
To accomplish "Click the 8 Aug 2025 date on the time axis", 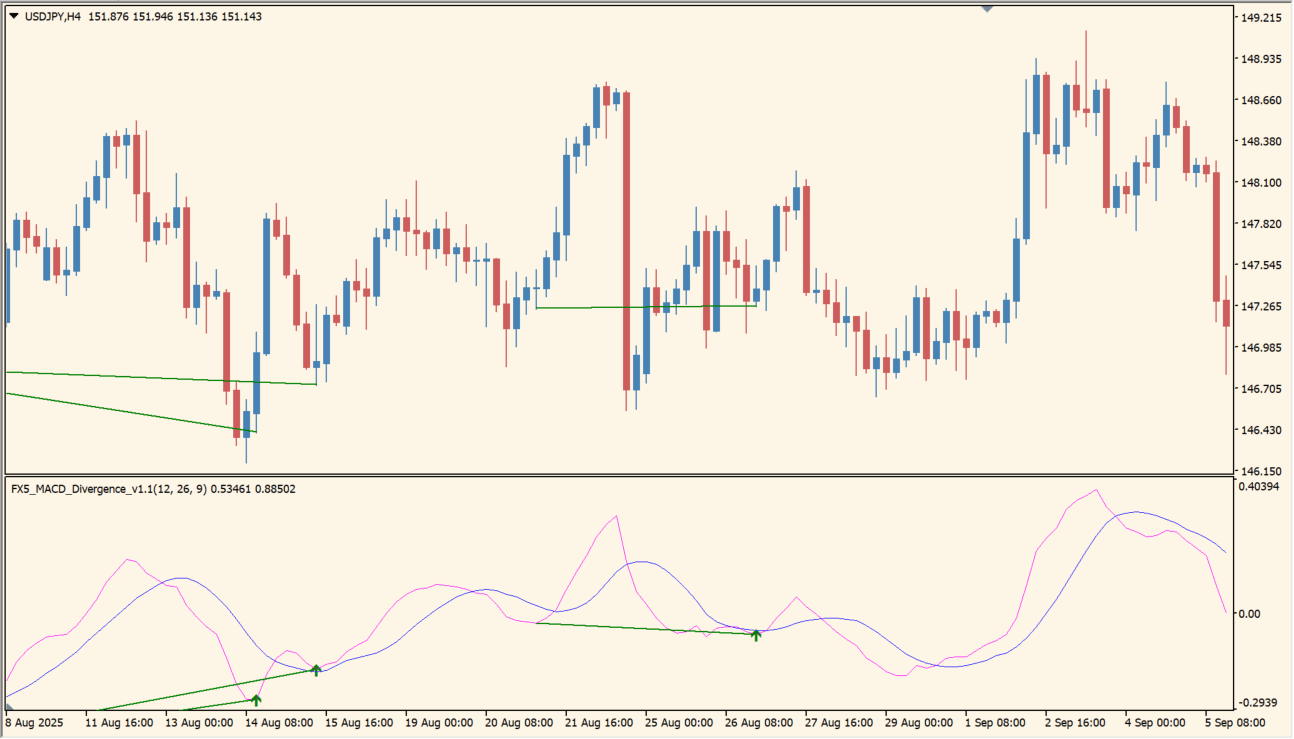I will [x=36, y=721].
